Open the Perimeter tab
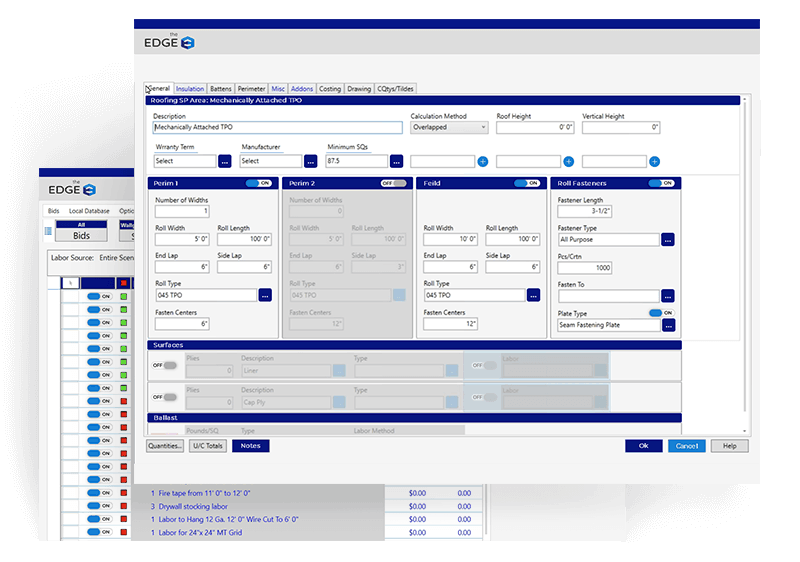The width and height of the screenshot is (800, 562). [x=251, y=89]
